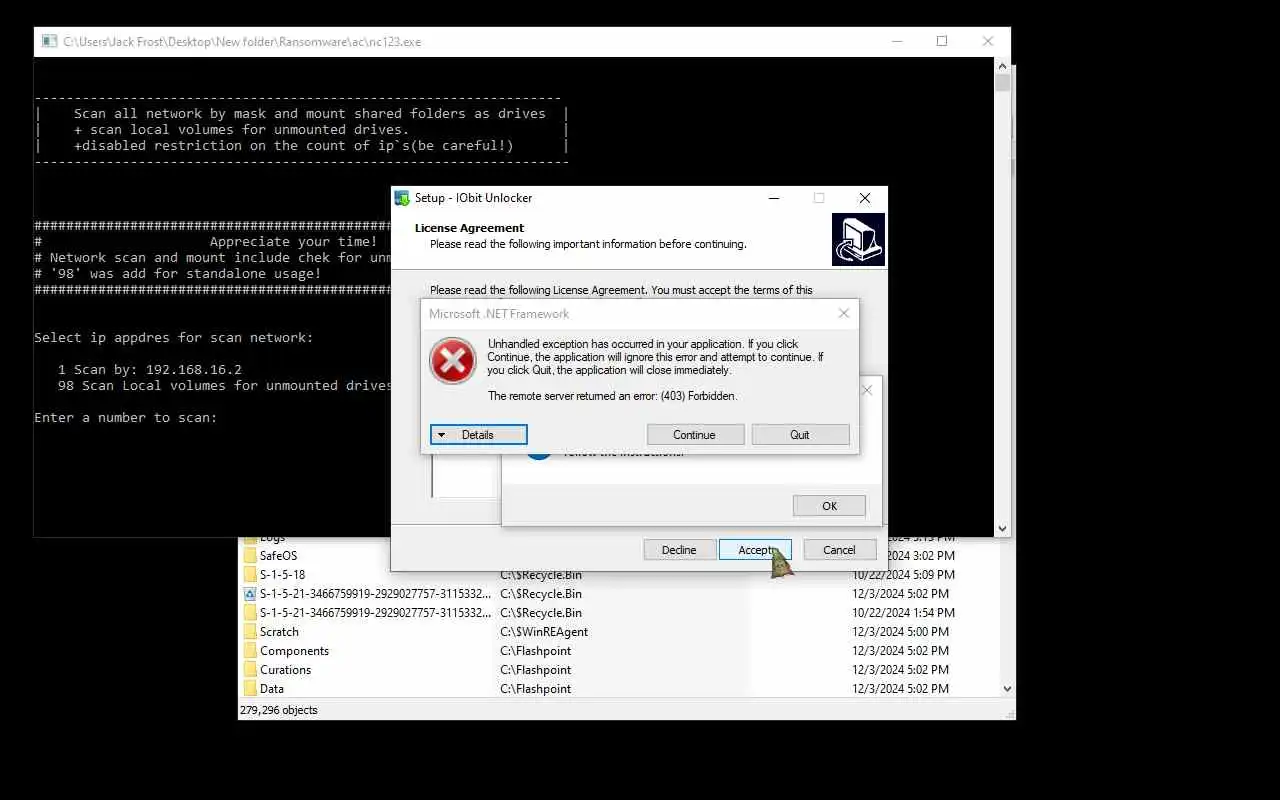Viewport: 1280px width, 800px height.
Task: Click the C:\$Recycle.Bin path in S-1-5-18 row
Action: pyautogui.click(x=541, y=575)
